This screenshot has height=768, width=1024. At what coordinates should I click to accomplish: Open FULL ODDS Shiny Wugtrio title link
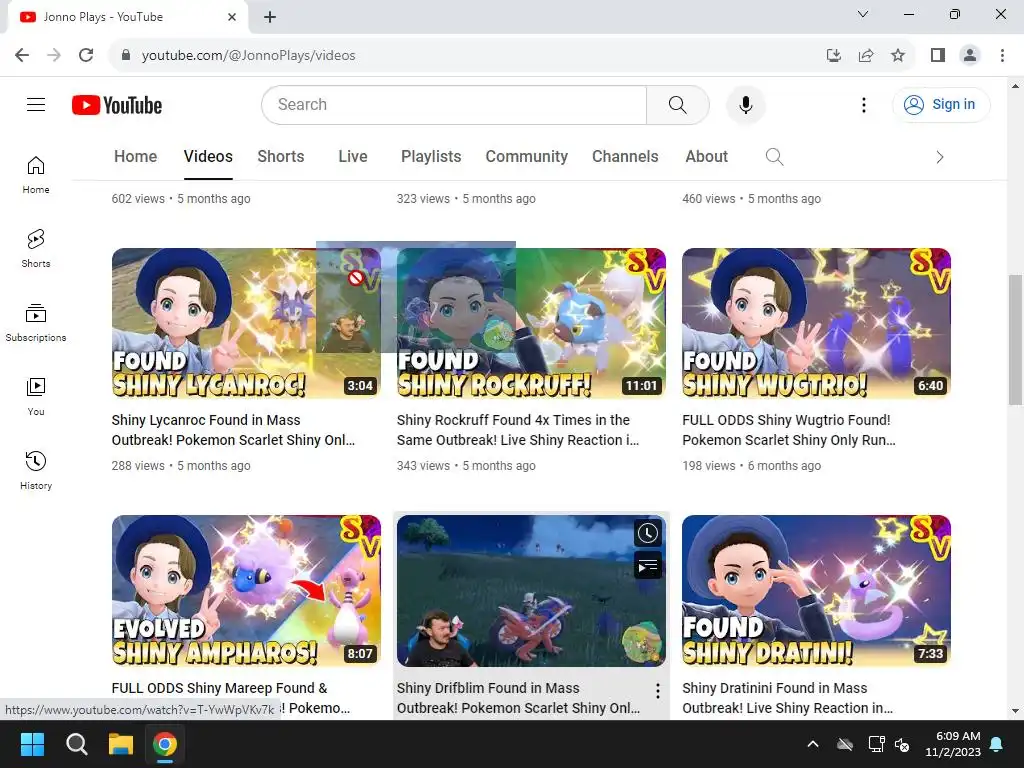point(789,430)
